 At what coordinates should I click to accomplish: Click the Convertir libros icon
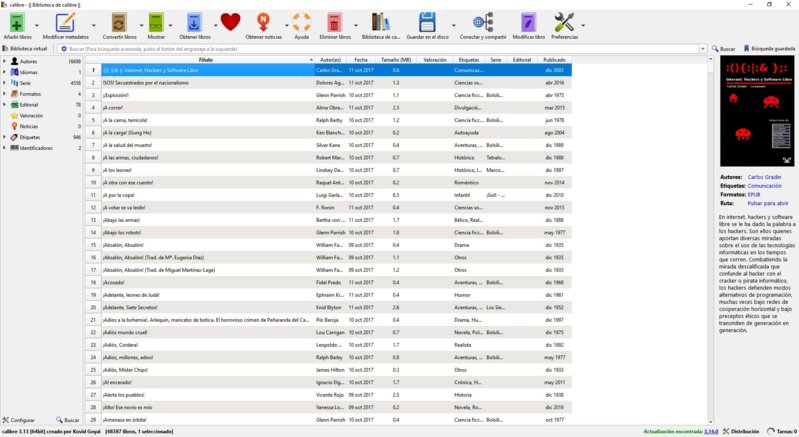112,22
